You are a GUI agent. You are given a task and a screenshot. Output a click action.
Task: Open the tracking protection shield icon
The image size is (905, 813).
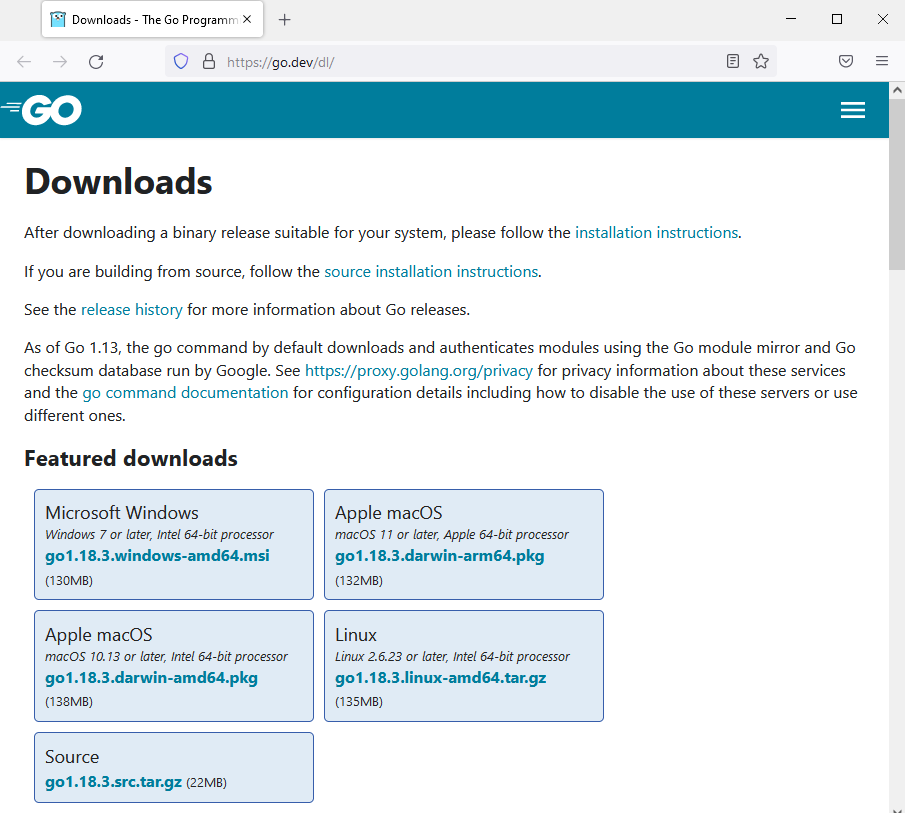[x=181, y=61]
